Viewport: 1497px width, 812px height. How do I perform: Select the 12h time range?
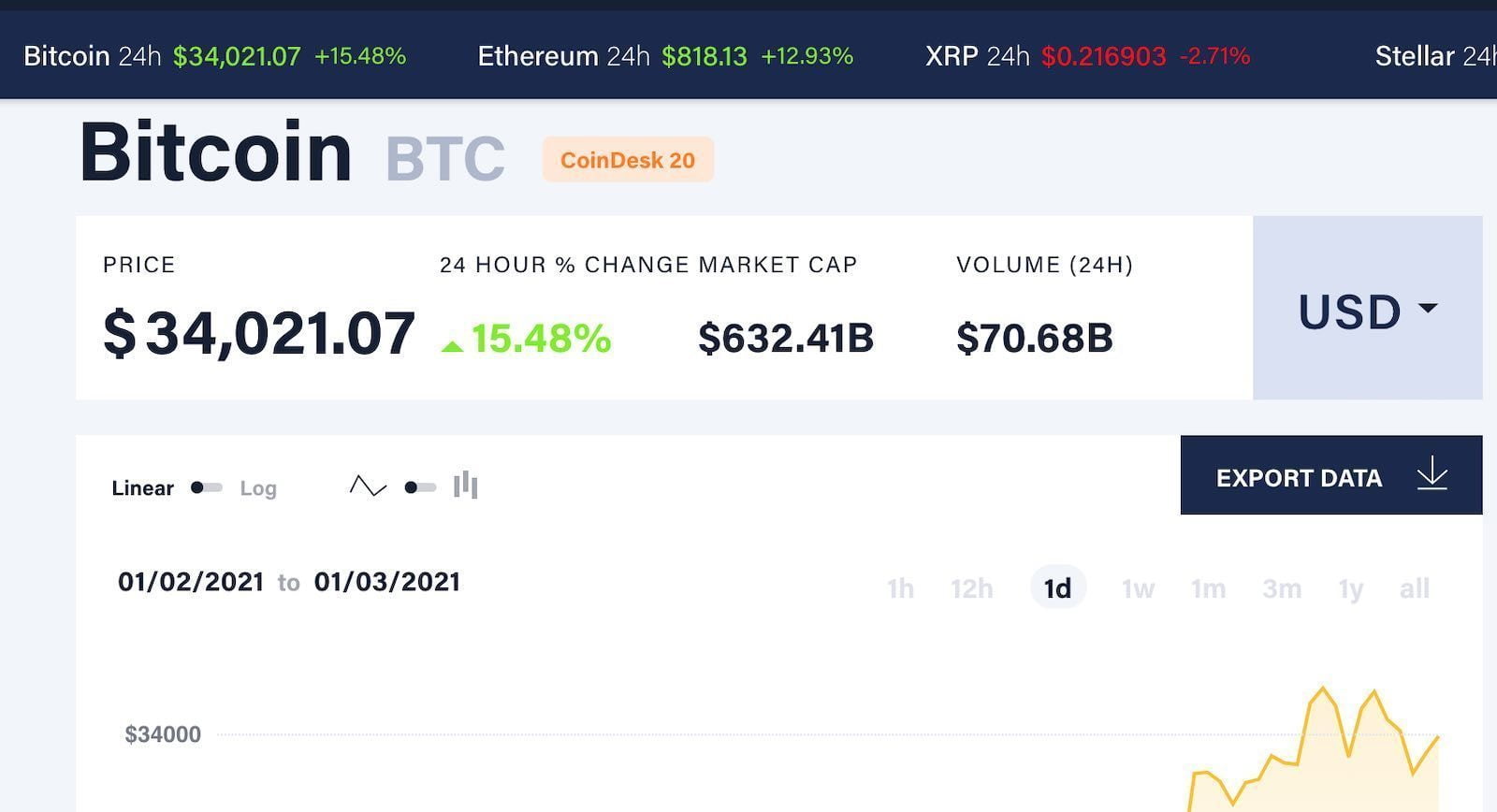972,588
